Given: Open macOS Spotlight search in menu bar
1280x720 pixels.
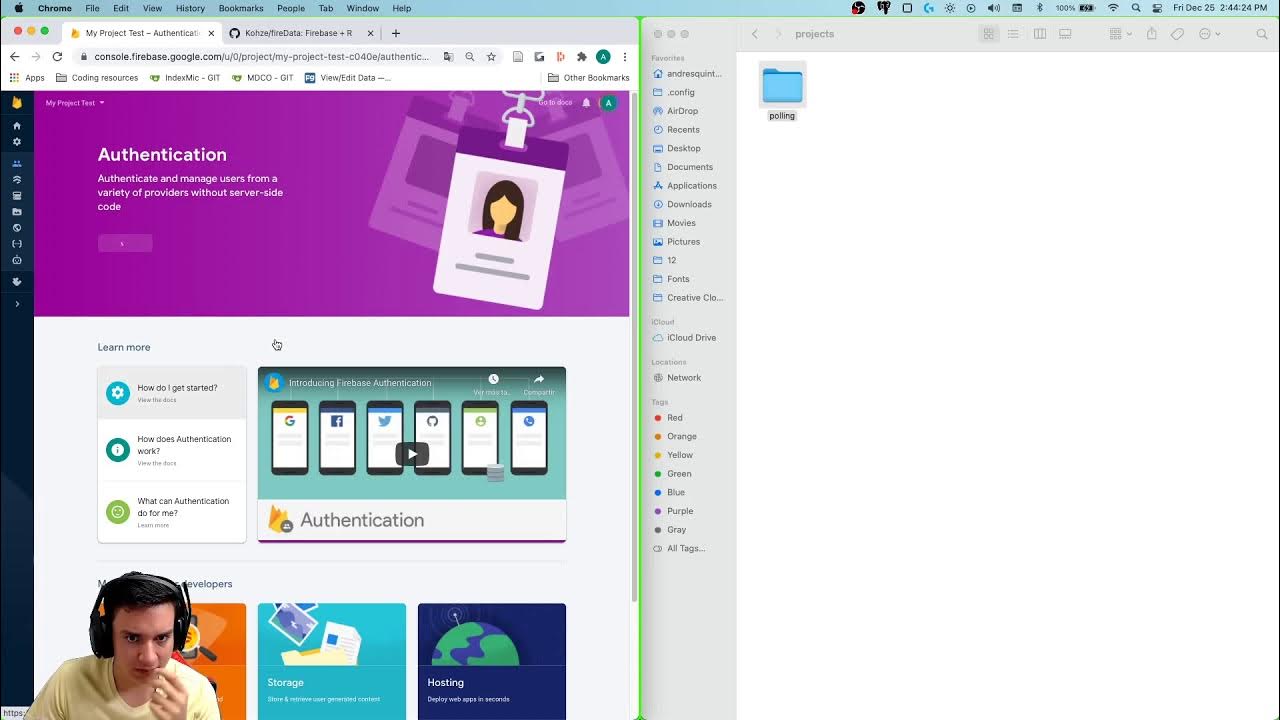Looking at the screenshot, I should tap(1136, 8).
